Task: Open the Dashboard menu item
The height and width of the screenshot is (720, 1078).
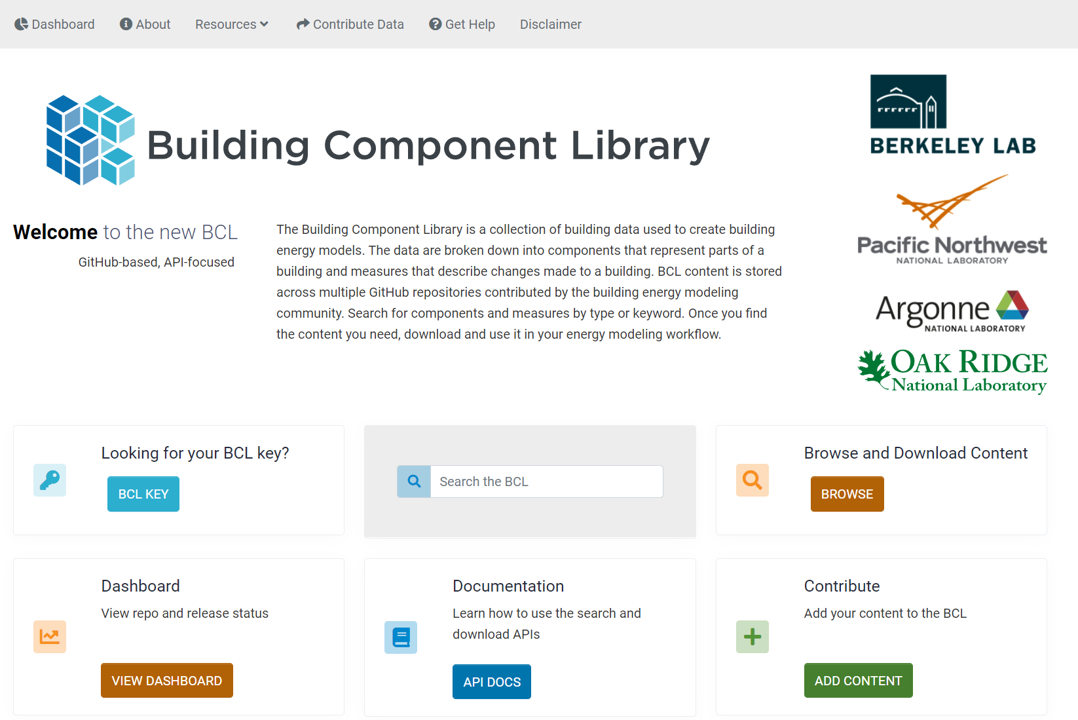Action: point(54,24)
